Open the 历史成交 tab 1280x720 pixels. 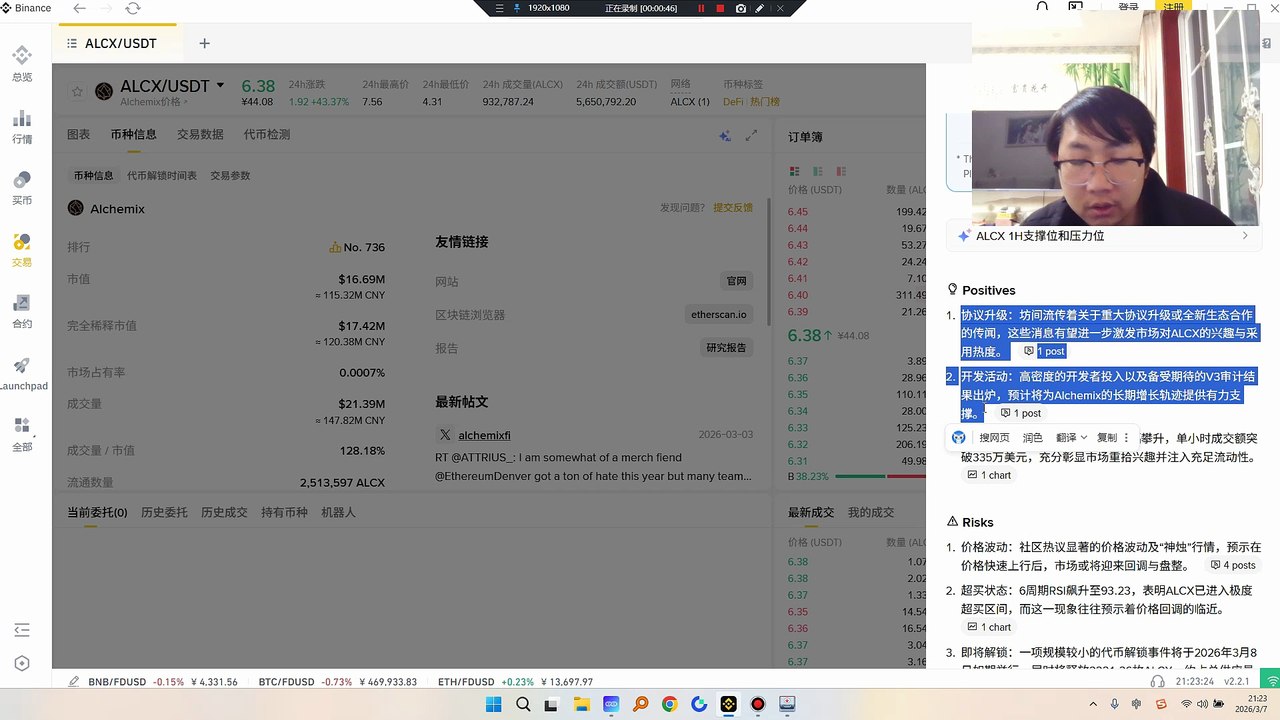tap(224, 512)
